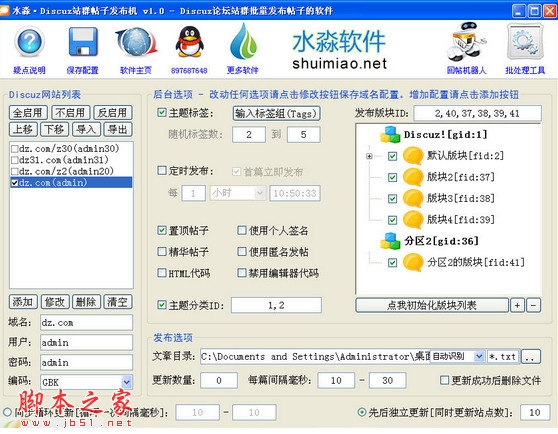Click the 导入 button
558x434 pixels.
point(86,129)
